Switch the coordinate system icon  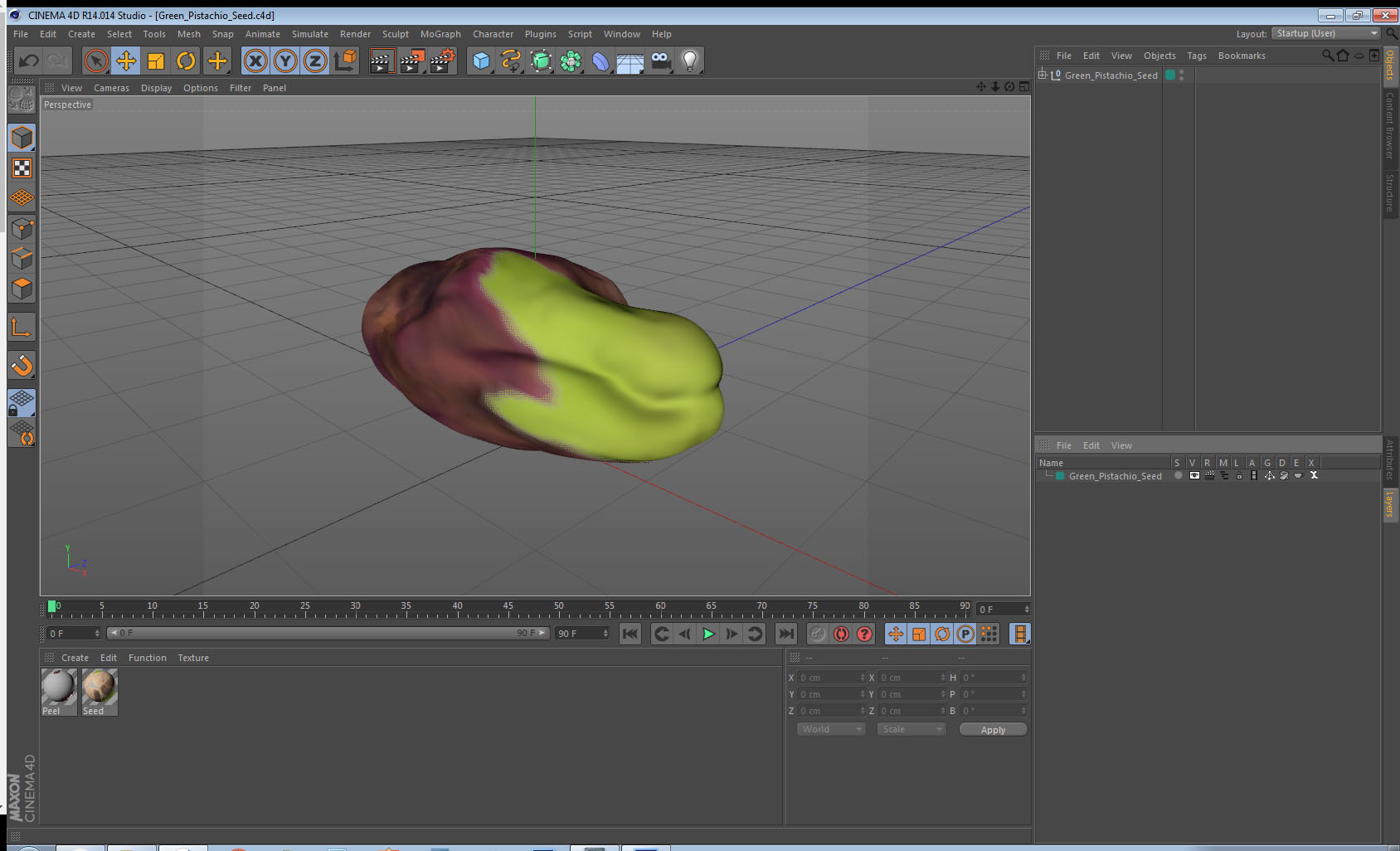pyautogui.click(x=346, y=61)
